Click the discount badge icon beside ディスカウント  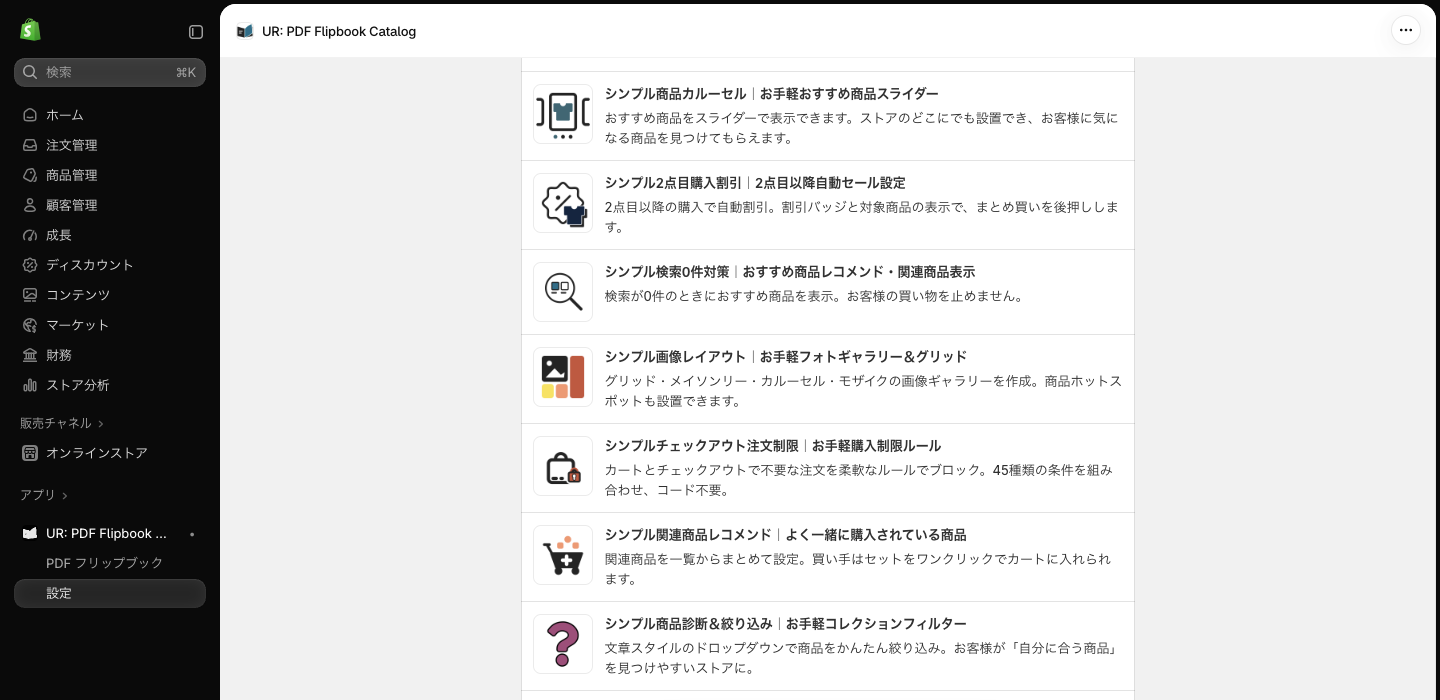[30, 265]
